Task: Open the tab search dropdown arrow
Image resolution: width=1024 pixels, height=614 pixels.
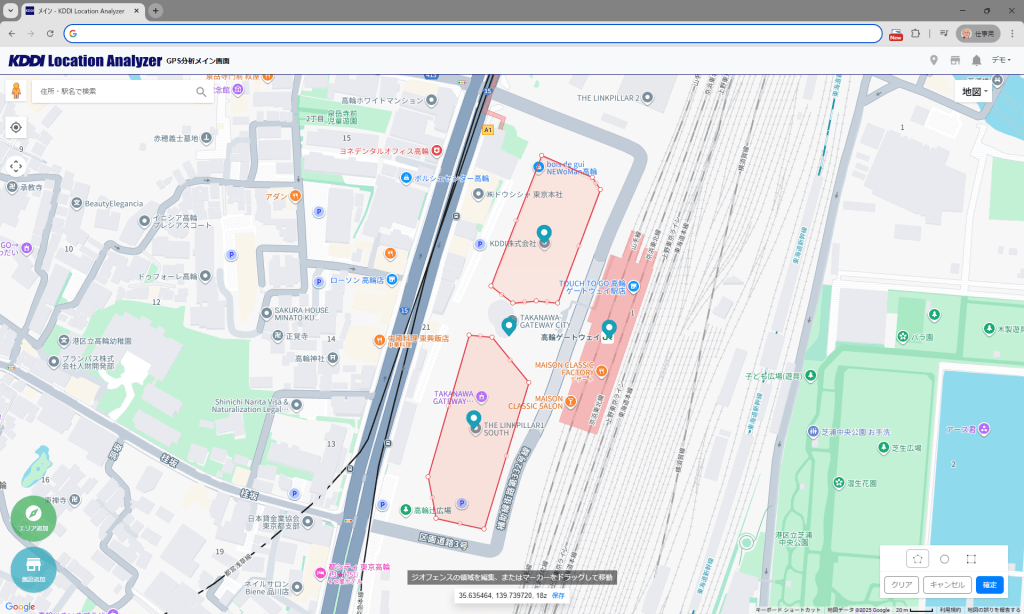Action: (10, 10)
